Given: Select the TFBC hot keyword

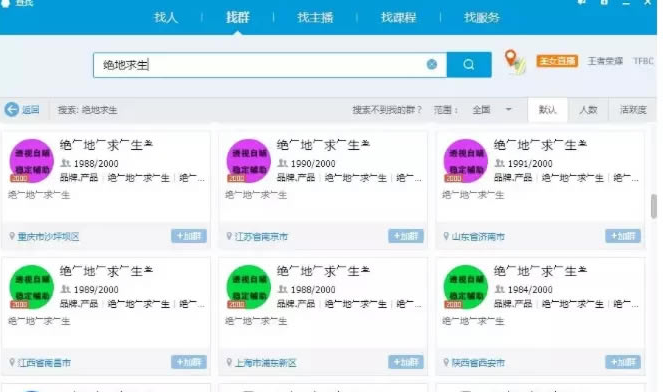Looking at the screenshot, I should pyautogui.click(x=643, y=61).
